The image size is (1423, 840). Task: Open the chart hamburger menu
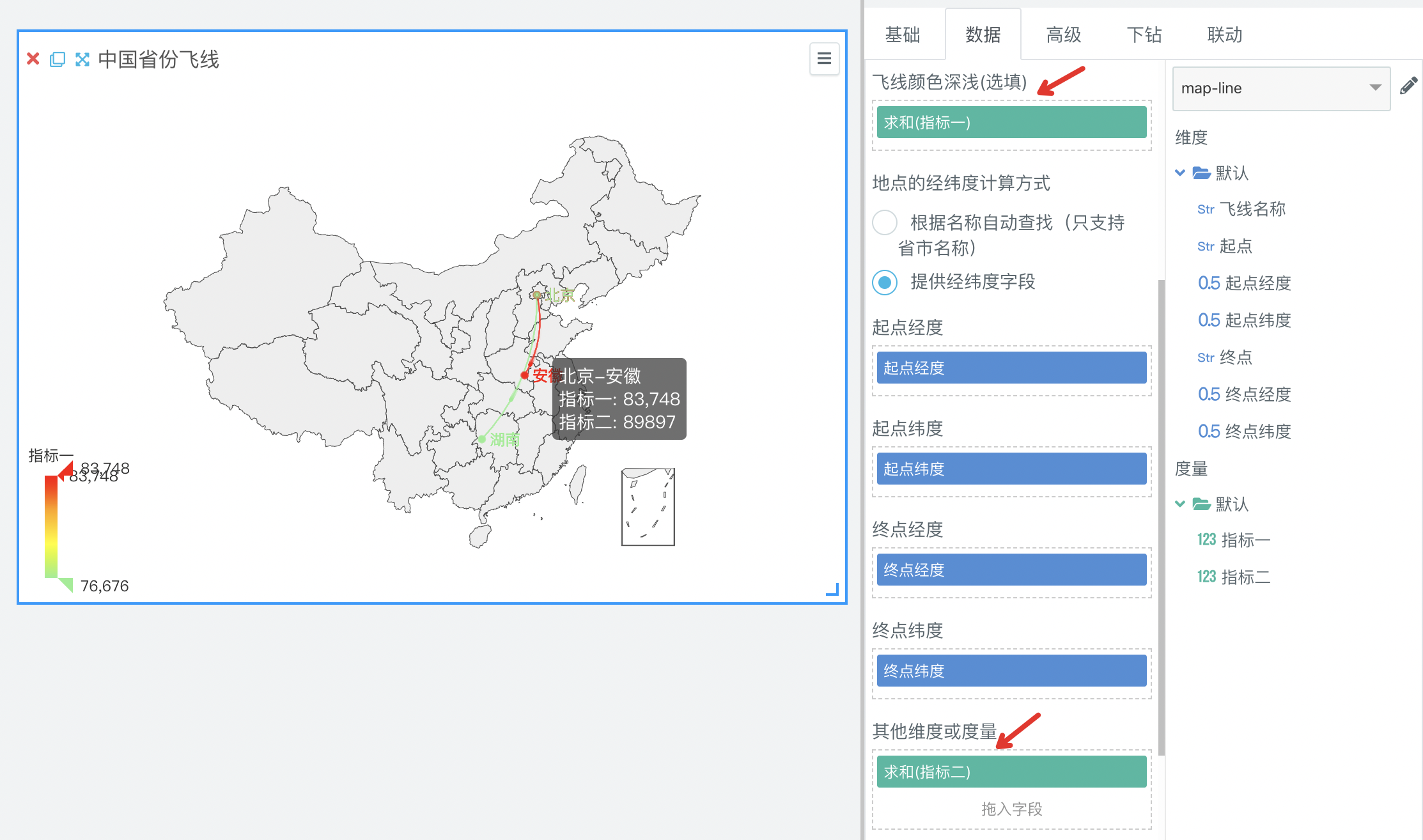824,59
